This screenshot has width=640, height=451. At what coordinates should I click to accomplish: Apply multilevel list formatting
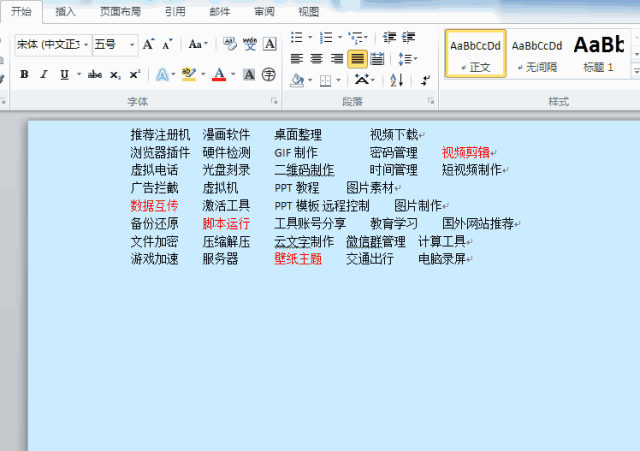[x=356, y=38]
